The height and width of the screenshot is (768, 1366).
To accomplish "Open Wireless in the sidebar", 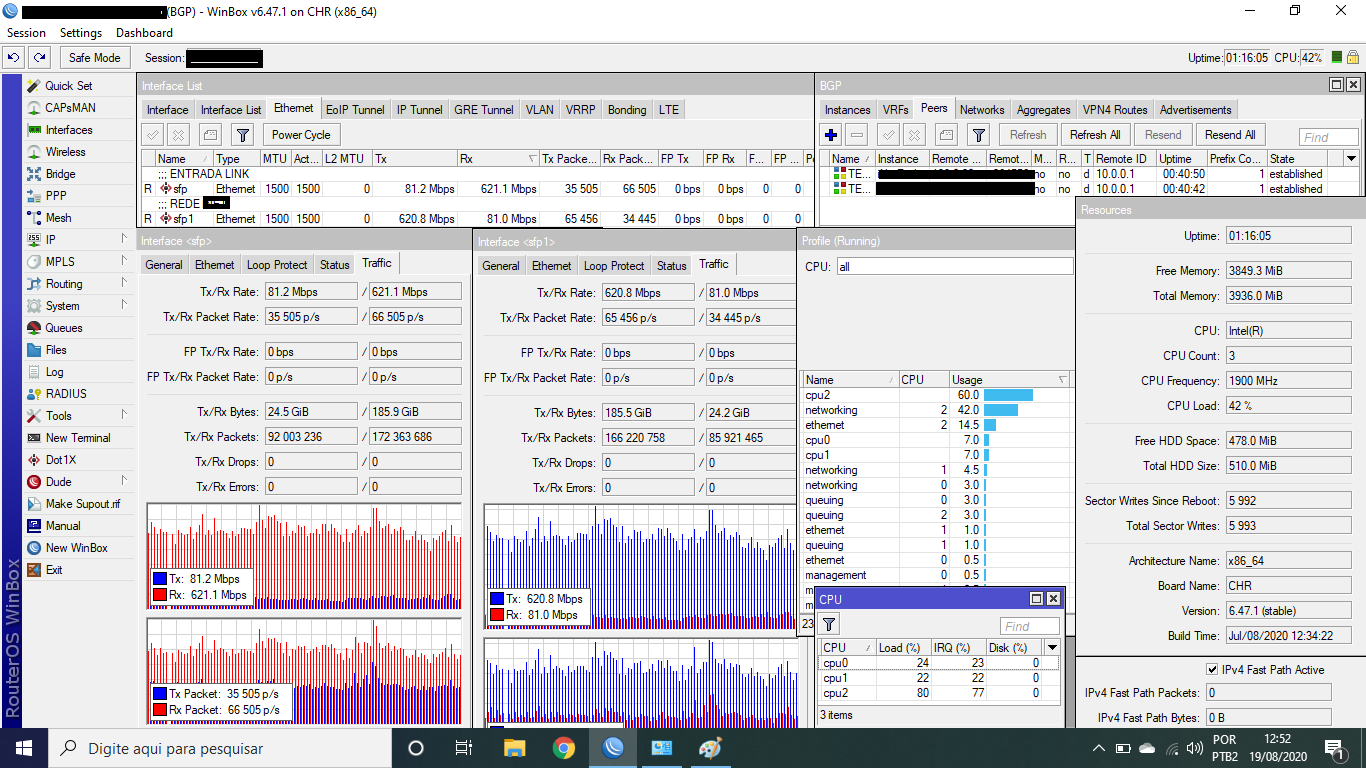I will point(66,152).
